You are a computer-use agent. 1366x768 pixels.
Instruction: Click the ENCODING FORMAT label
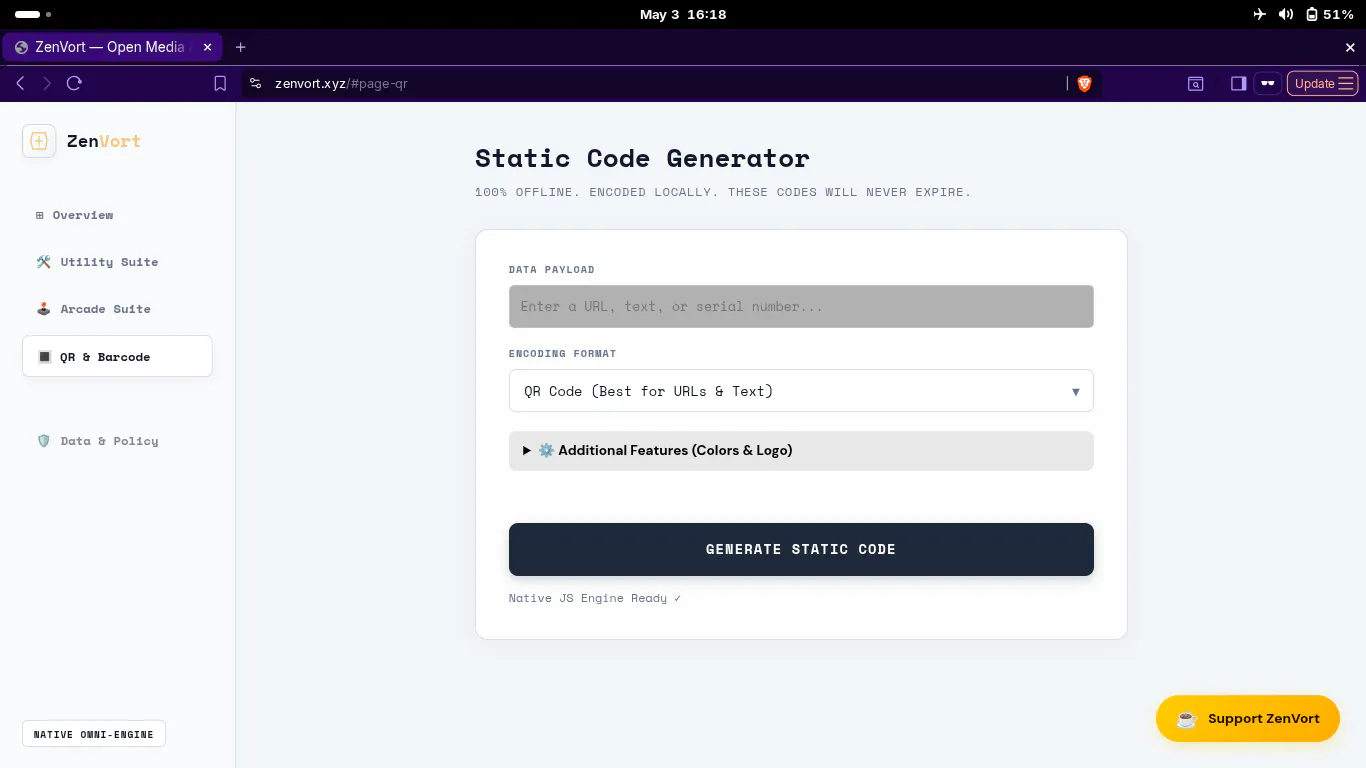(x=562, y=354)
